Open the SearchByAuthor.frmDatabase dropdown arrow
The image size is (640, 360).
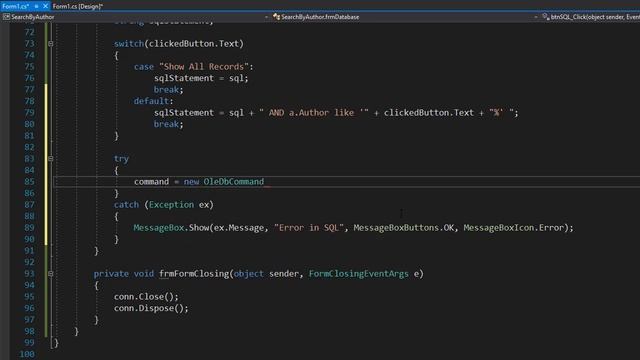click(536, 17)
